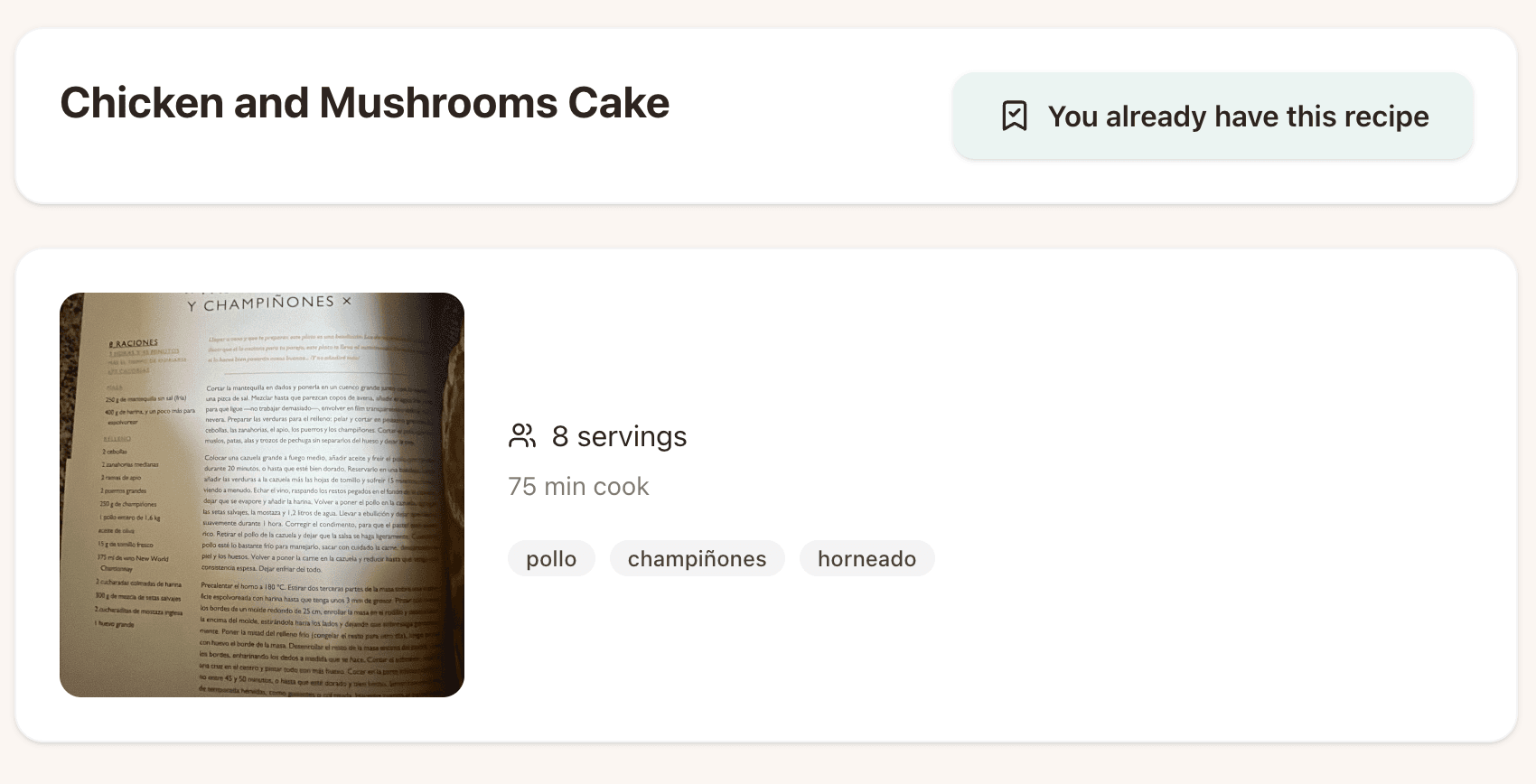1536x784 pixels.
Task: Choose the 'champiñones' tag chip
Action: [x=697, y=558]
